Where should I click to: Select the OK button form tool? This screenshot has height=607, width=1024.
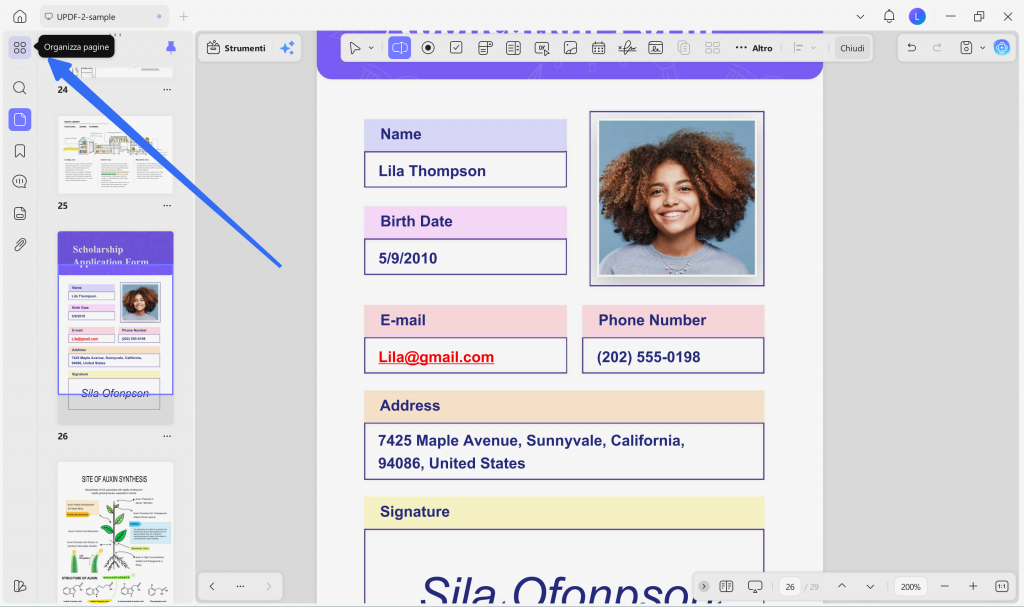point(541,48)
